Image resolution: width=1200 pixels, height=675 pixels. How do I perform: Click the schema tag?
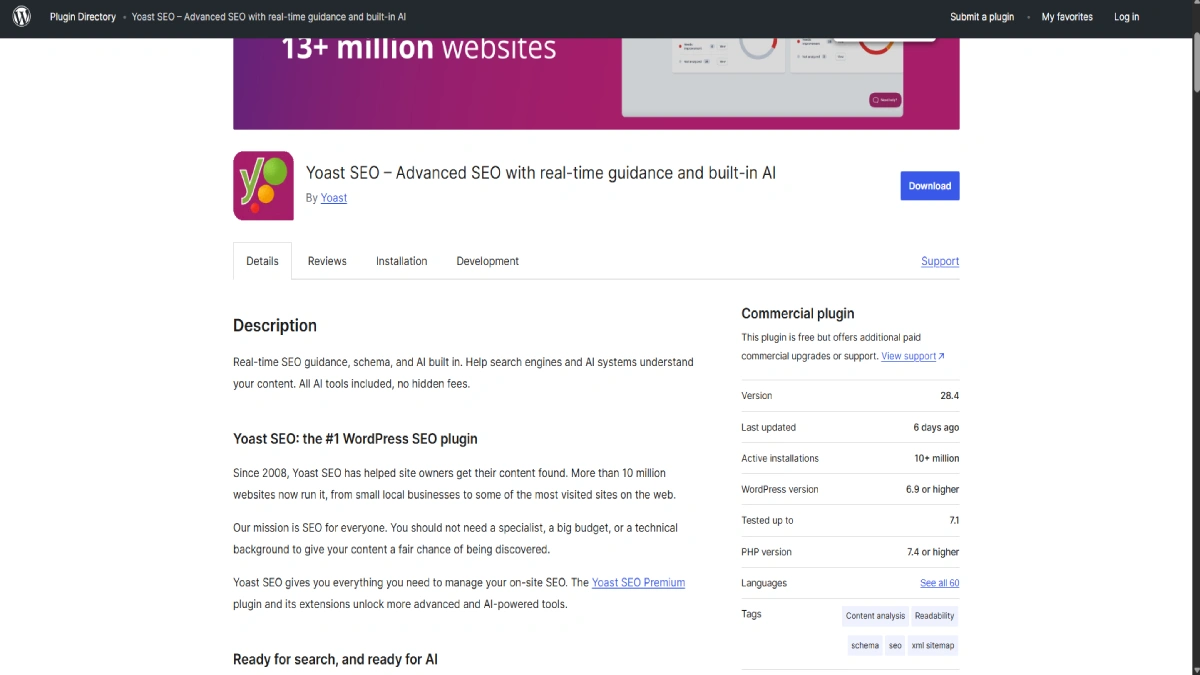865,646
